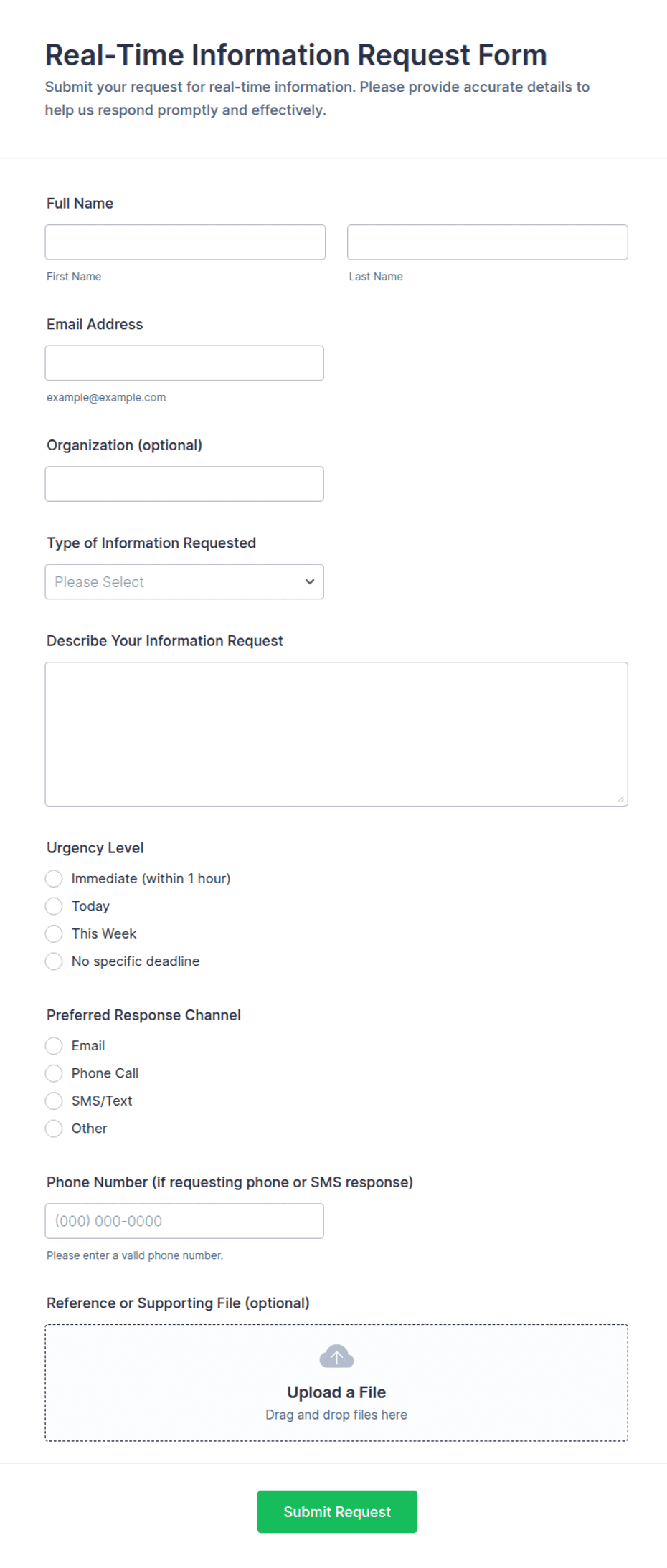667x1568 pixels.
Task: Select This Week urgency radio
Action: 54,933
